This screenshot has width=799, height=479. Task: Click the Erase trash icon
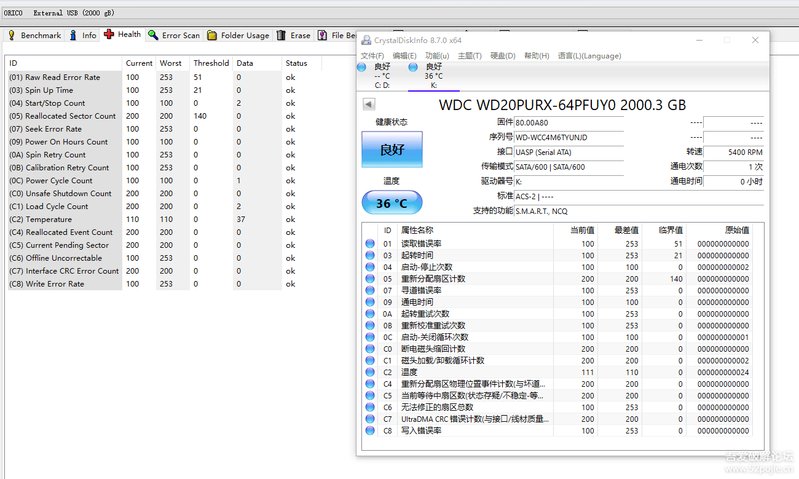[x=281, y=35]
